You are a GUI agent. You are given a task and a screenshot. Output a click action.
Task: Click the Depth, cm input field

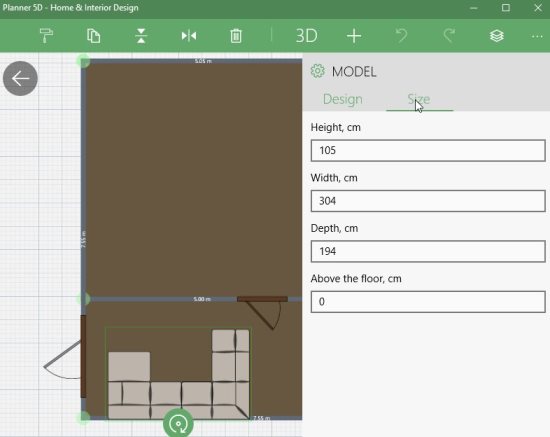[428, 251]
